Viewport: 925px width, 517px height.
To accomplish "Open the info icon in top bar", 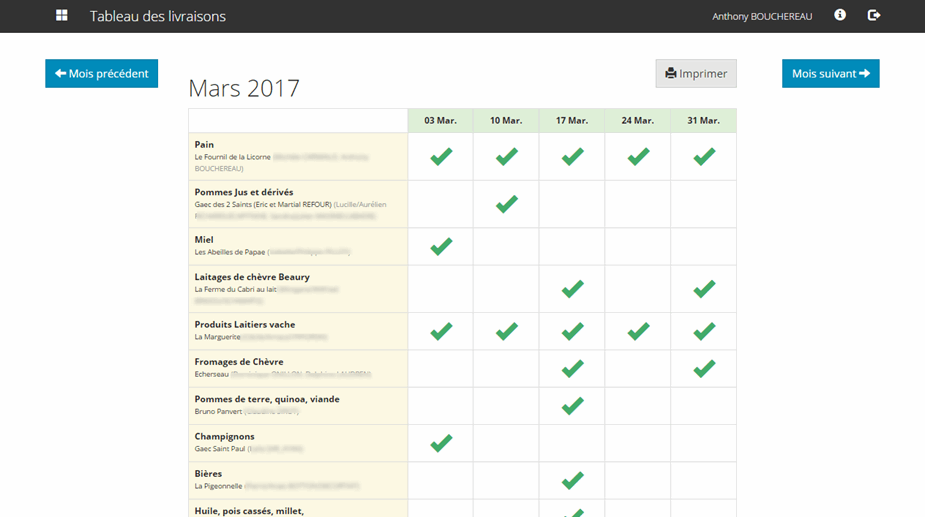I will point(840,16).
